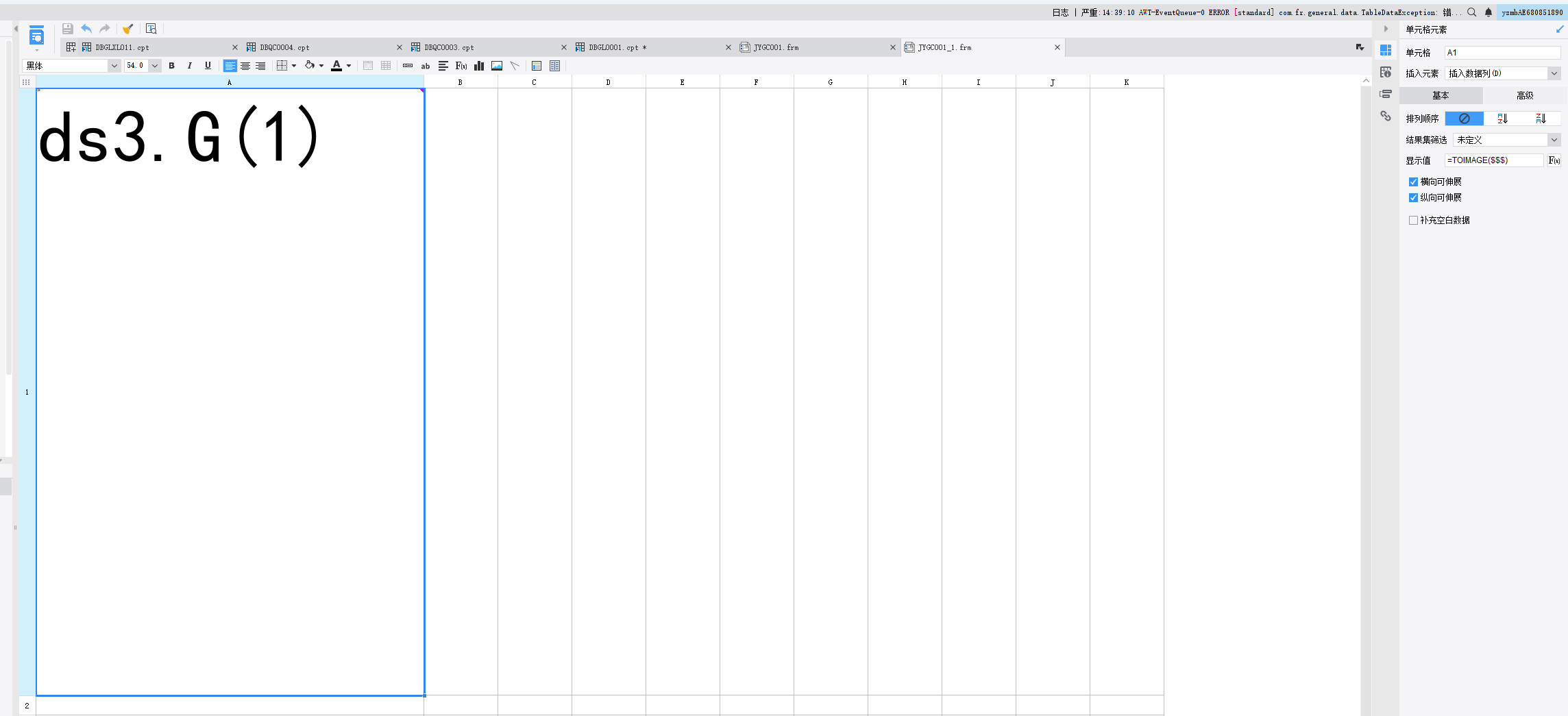Undo the last action
This screenshot has height=716, width=1568.
pos(86,29)
